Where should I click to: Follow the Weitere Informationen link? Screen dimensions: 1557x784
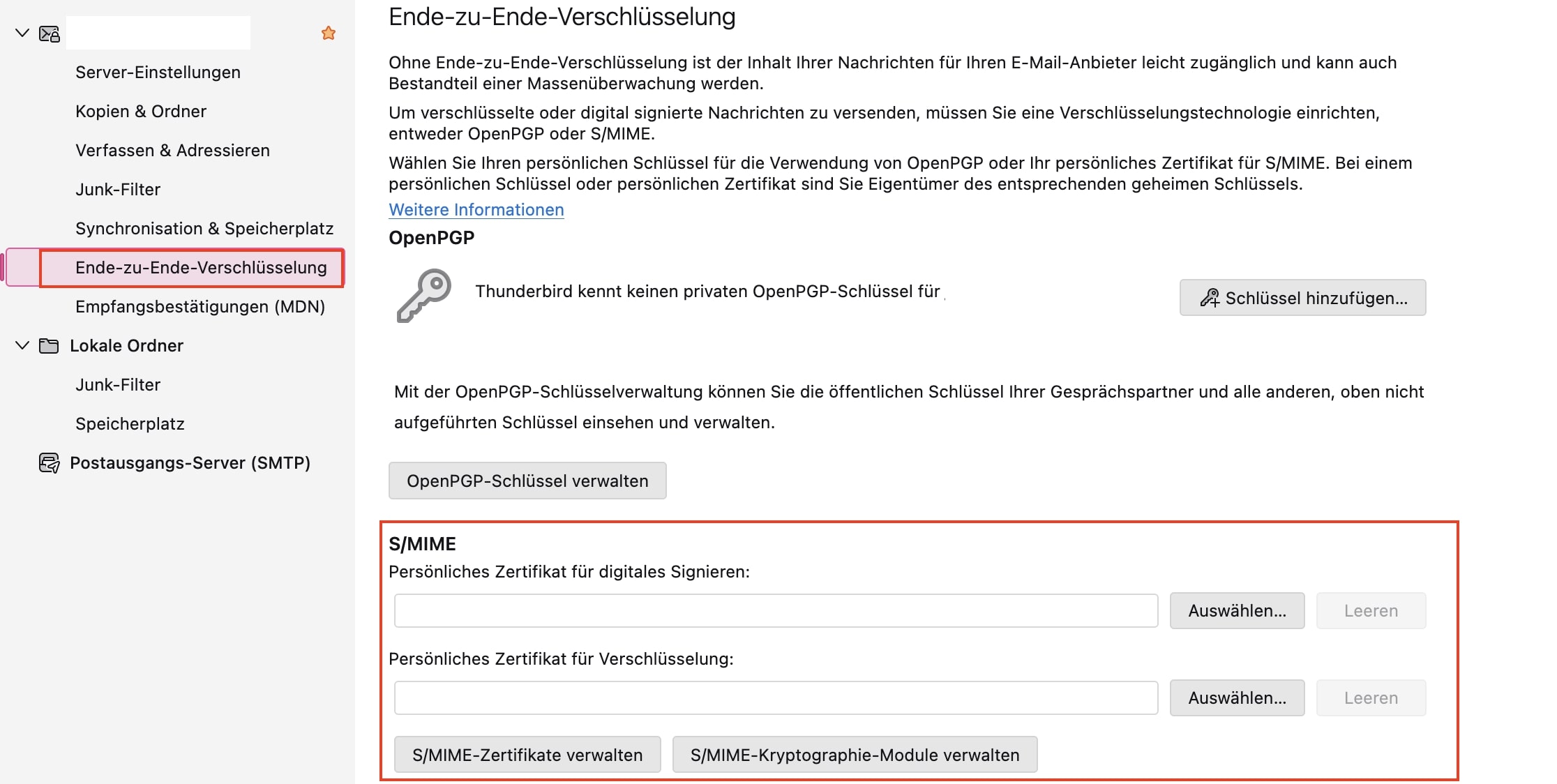[476, 209]
